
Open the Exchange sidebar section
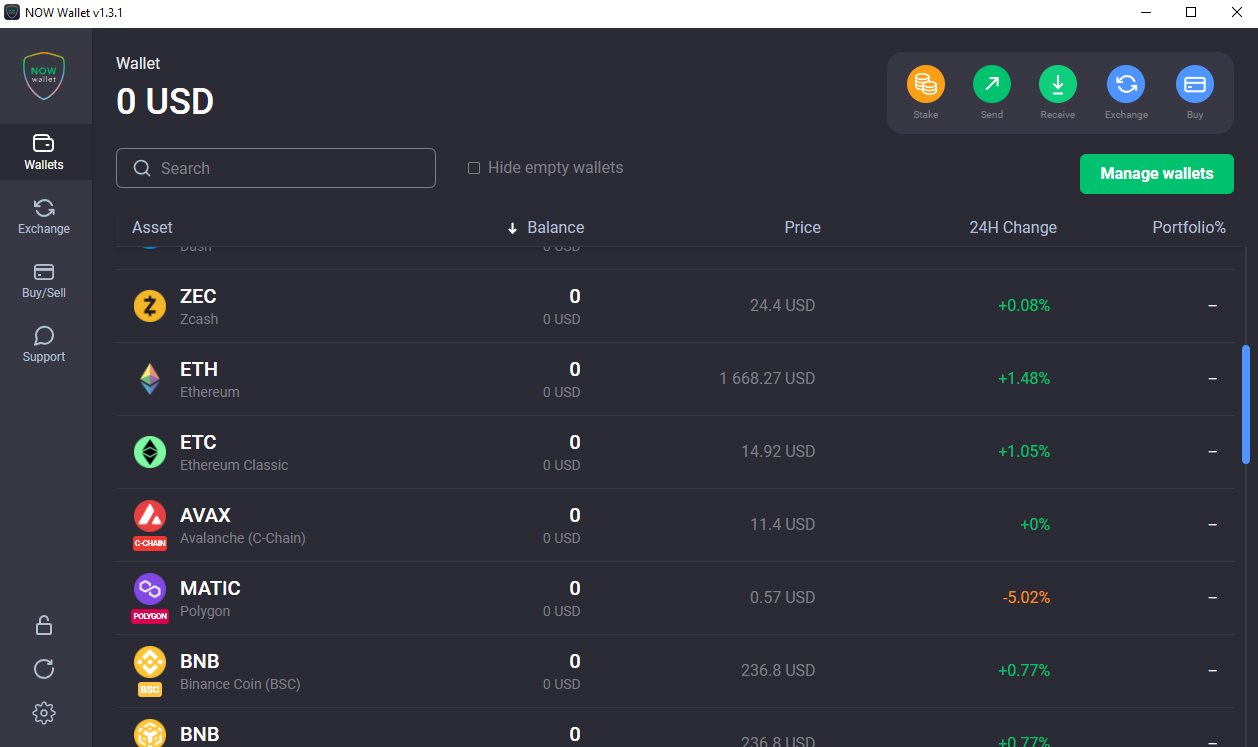[x=44, y=217]
